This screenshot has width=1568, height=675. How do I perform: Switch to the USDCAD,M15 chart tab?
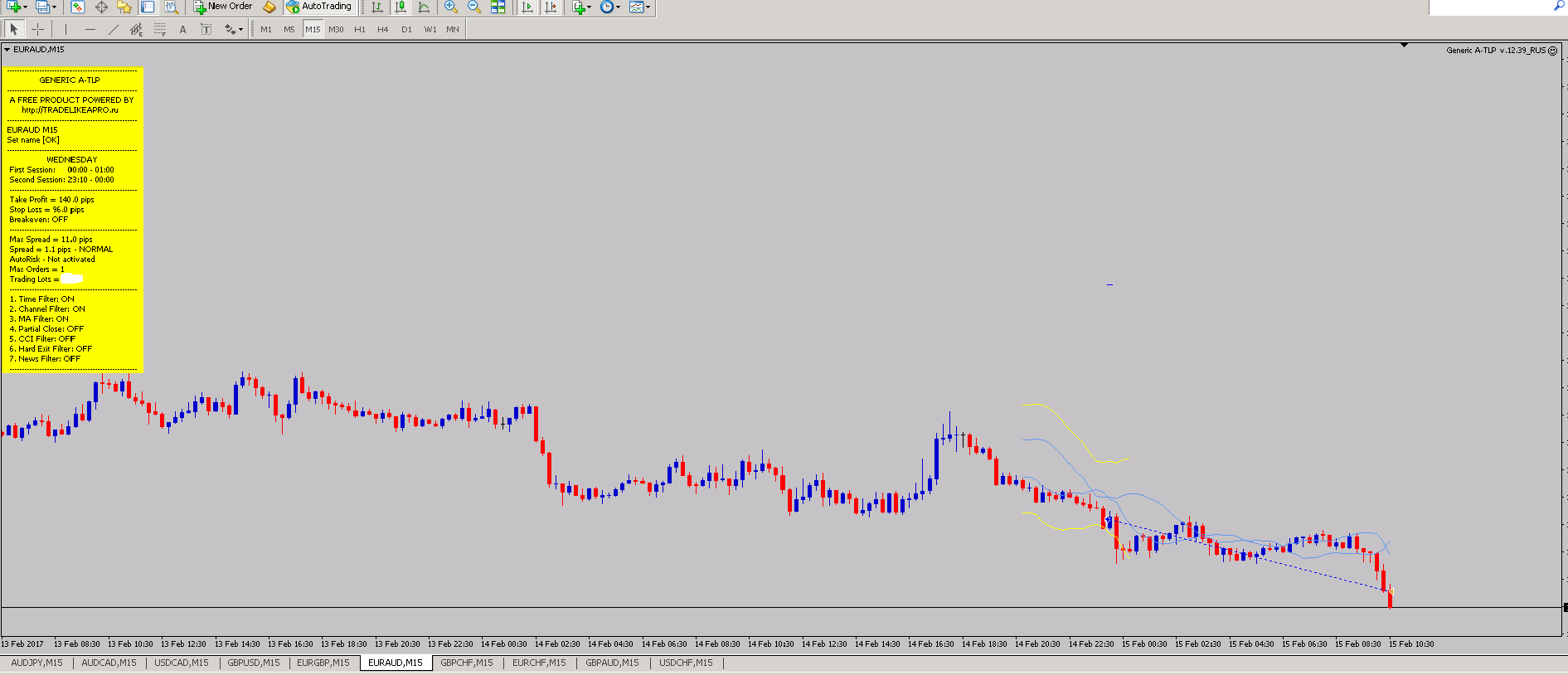click(182, 663)
